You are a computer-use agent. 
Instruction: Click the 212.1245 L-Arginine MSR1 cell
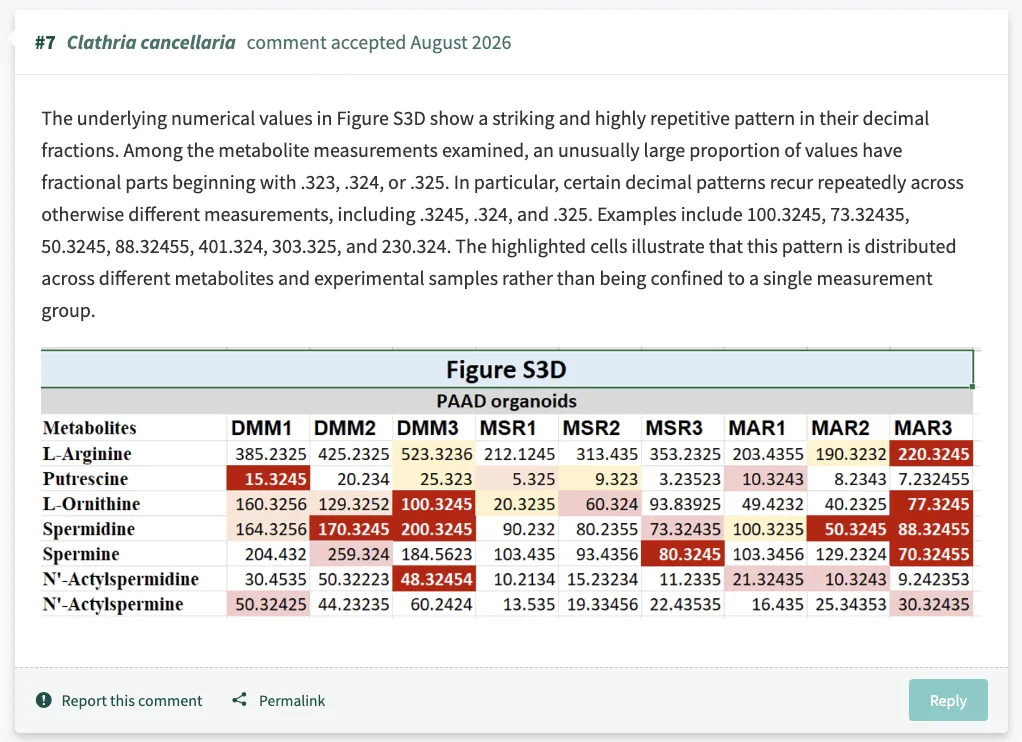pyautogui.click(x=517, y=454)
